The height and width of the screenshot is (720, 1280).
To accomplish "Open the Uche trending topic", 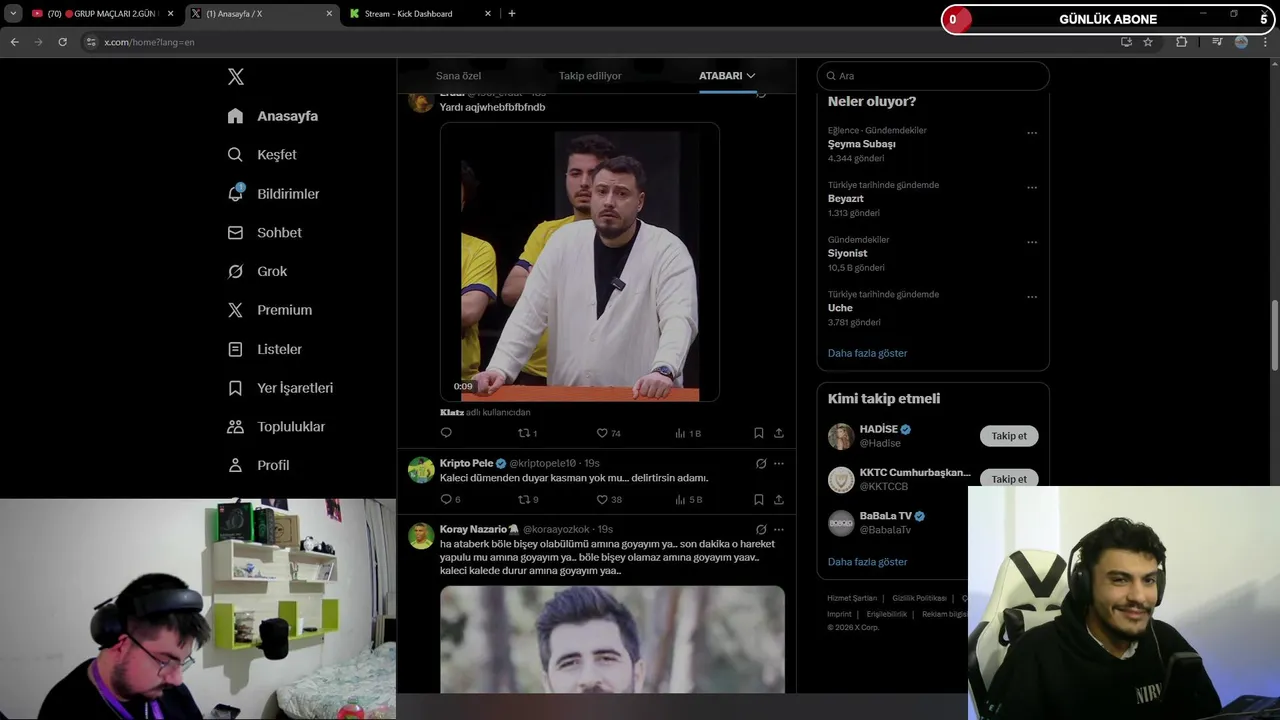I will (840, 308).
